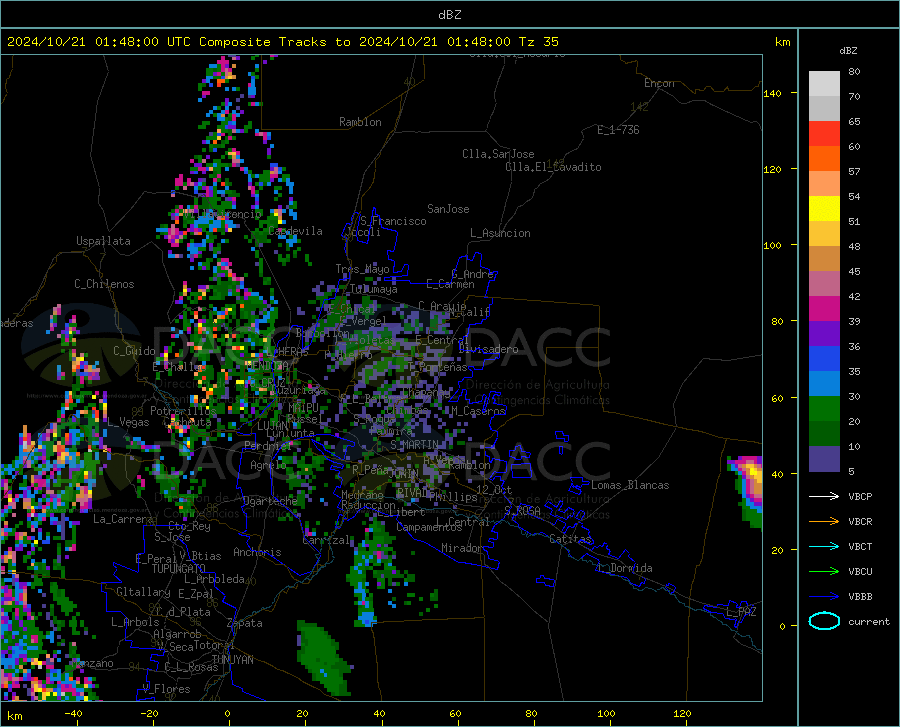Click the L_PAZ map label

[741, 612]
